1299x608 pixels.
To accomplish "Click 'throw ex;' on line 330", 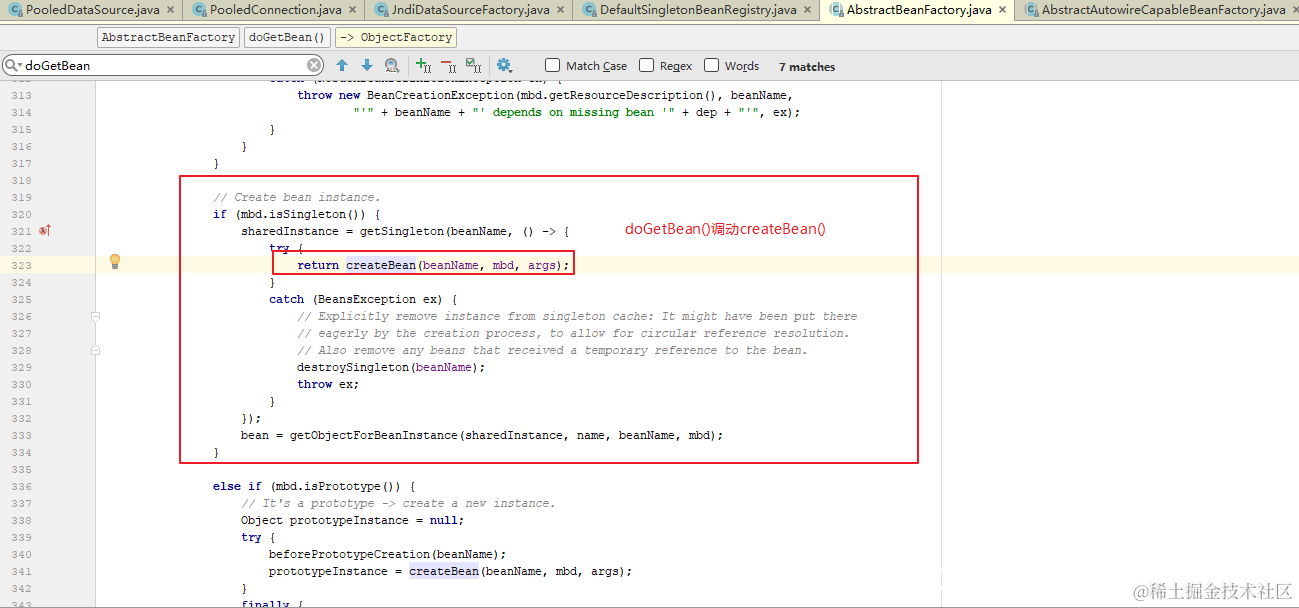I will (x=328, y=384).
